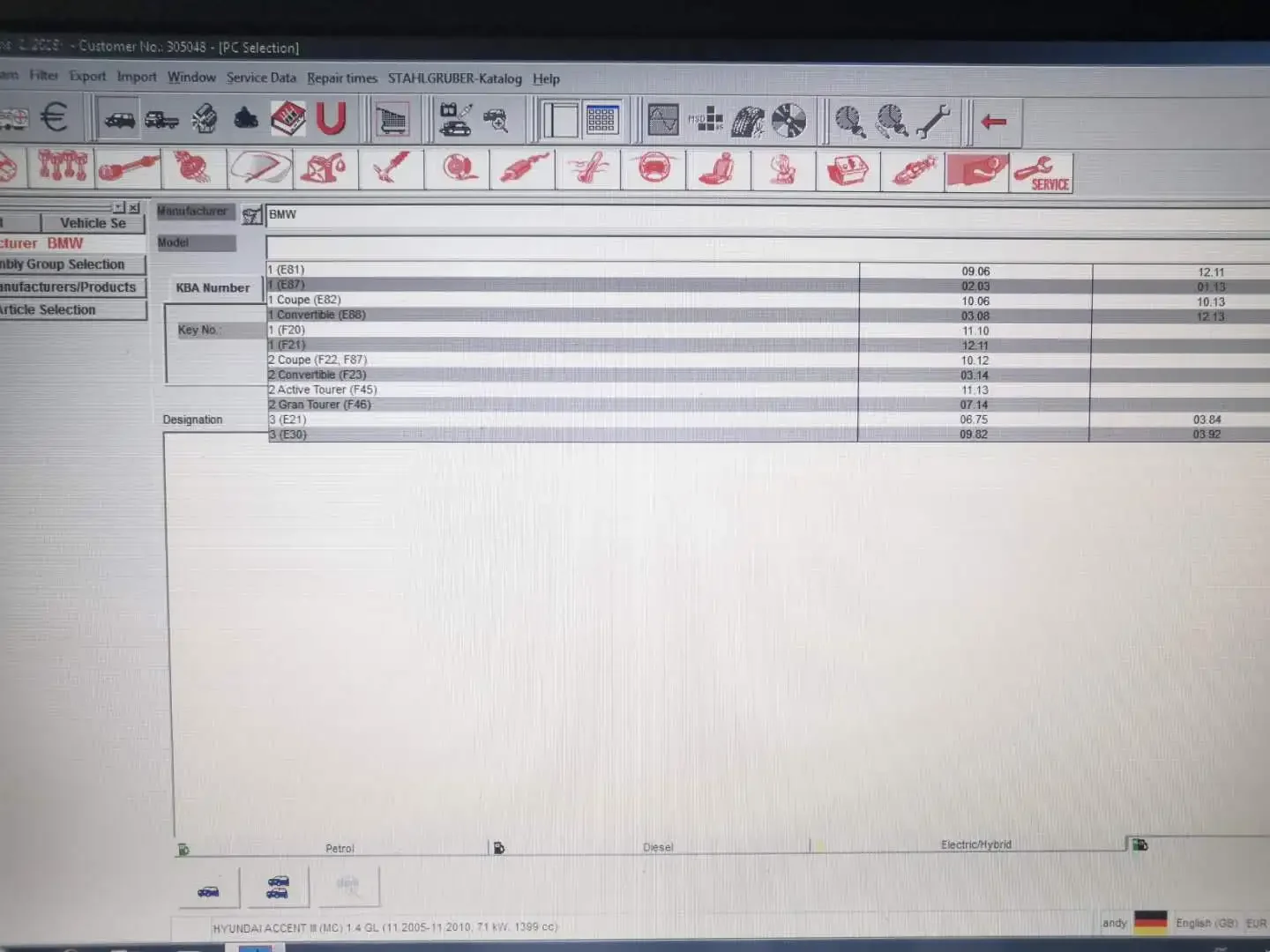This screenshot has width=1270, height=952.
Task: Click the vehicle search magnifier icon
Action: coord(496,120)
